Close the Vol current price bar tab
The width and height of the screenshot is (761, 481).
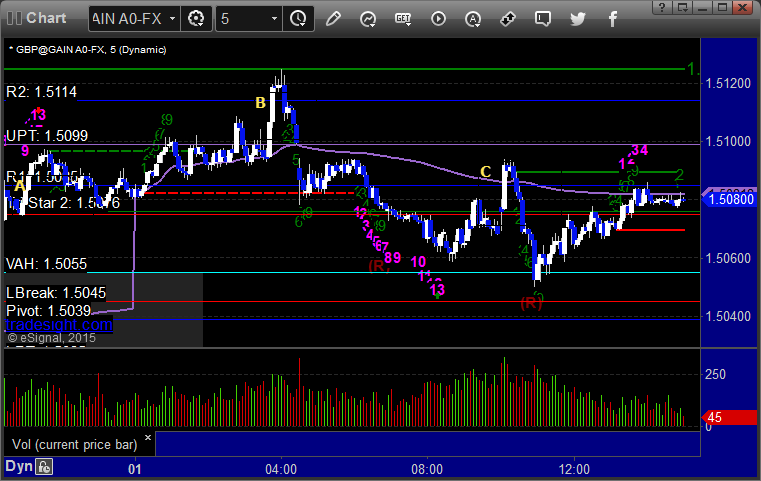(148, 437)
